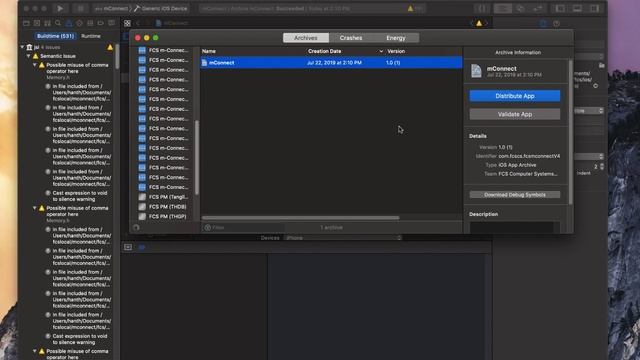Toggle the Inspectors panel visibility
Viewport: 640px width, 360px height.
point(594,8)
